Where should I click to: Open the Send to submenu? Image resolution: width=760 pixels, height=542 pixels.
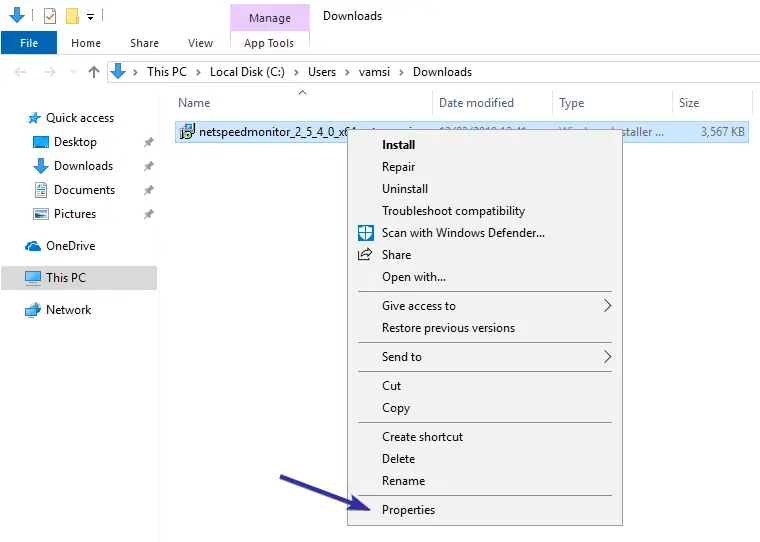coord(485,357)
